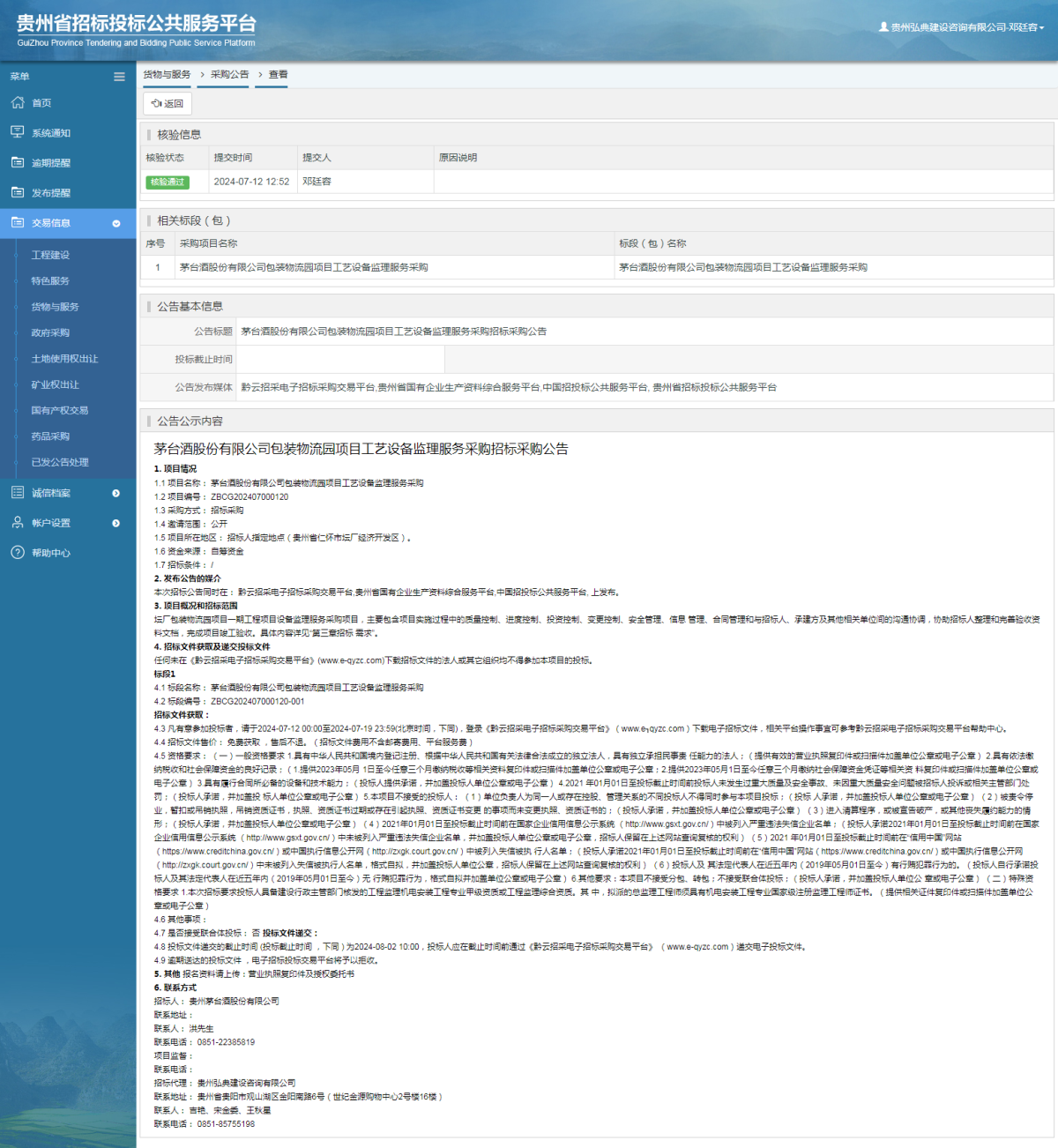Click the list icon beside 诚信档案
Screen dimensions: 1058x1148
(18, 492)
